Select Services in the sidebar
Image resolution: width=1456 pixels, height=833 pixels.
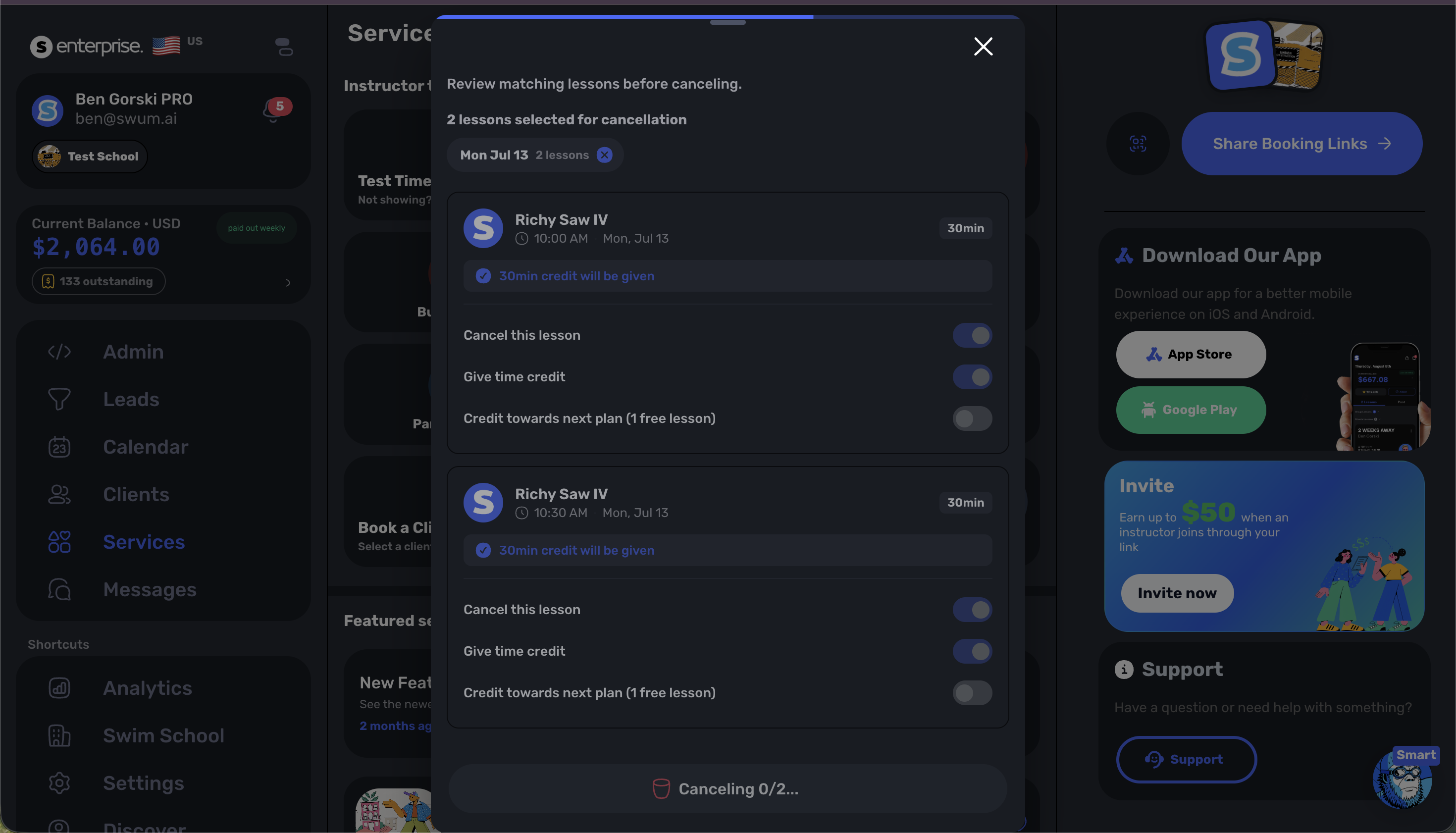click(163, 542)
